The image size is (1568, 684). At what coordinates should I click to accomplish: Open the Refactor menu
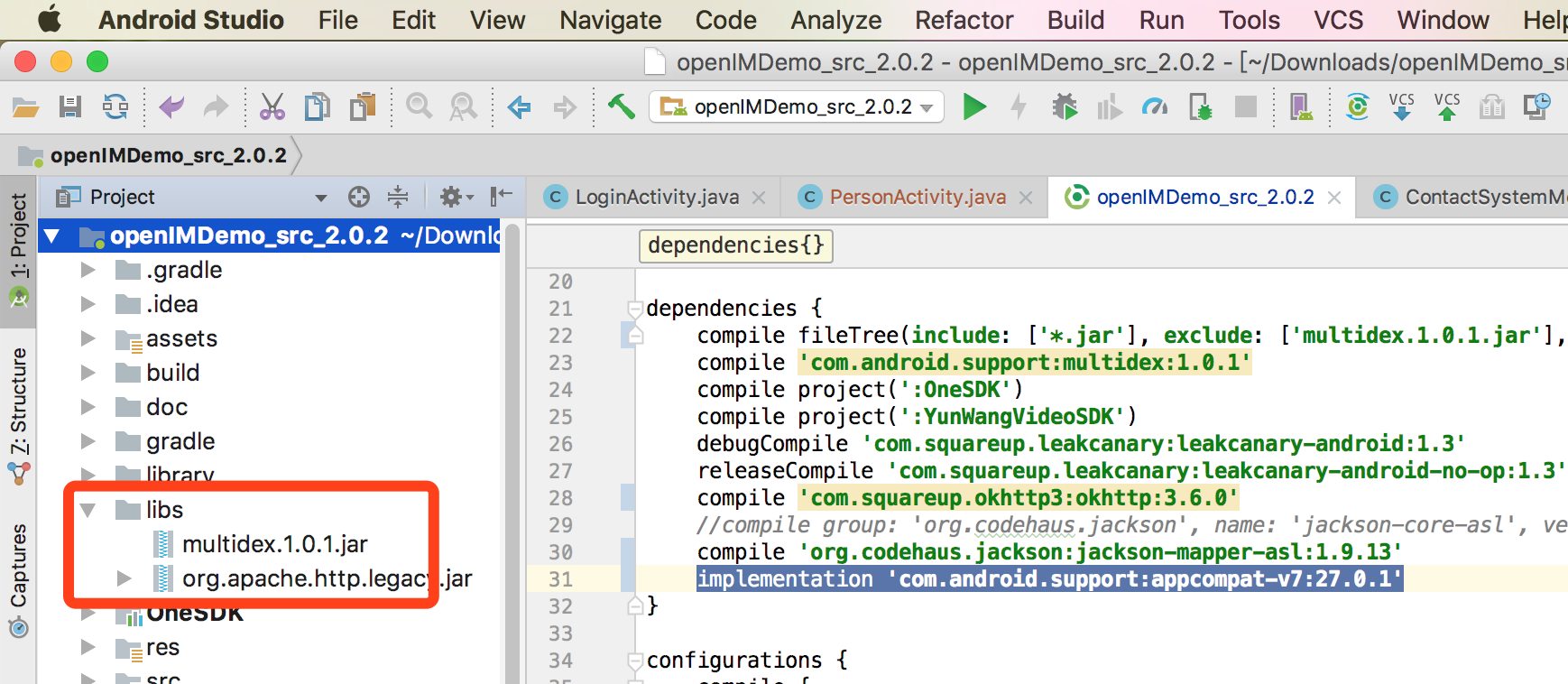click(964, 20)
